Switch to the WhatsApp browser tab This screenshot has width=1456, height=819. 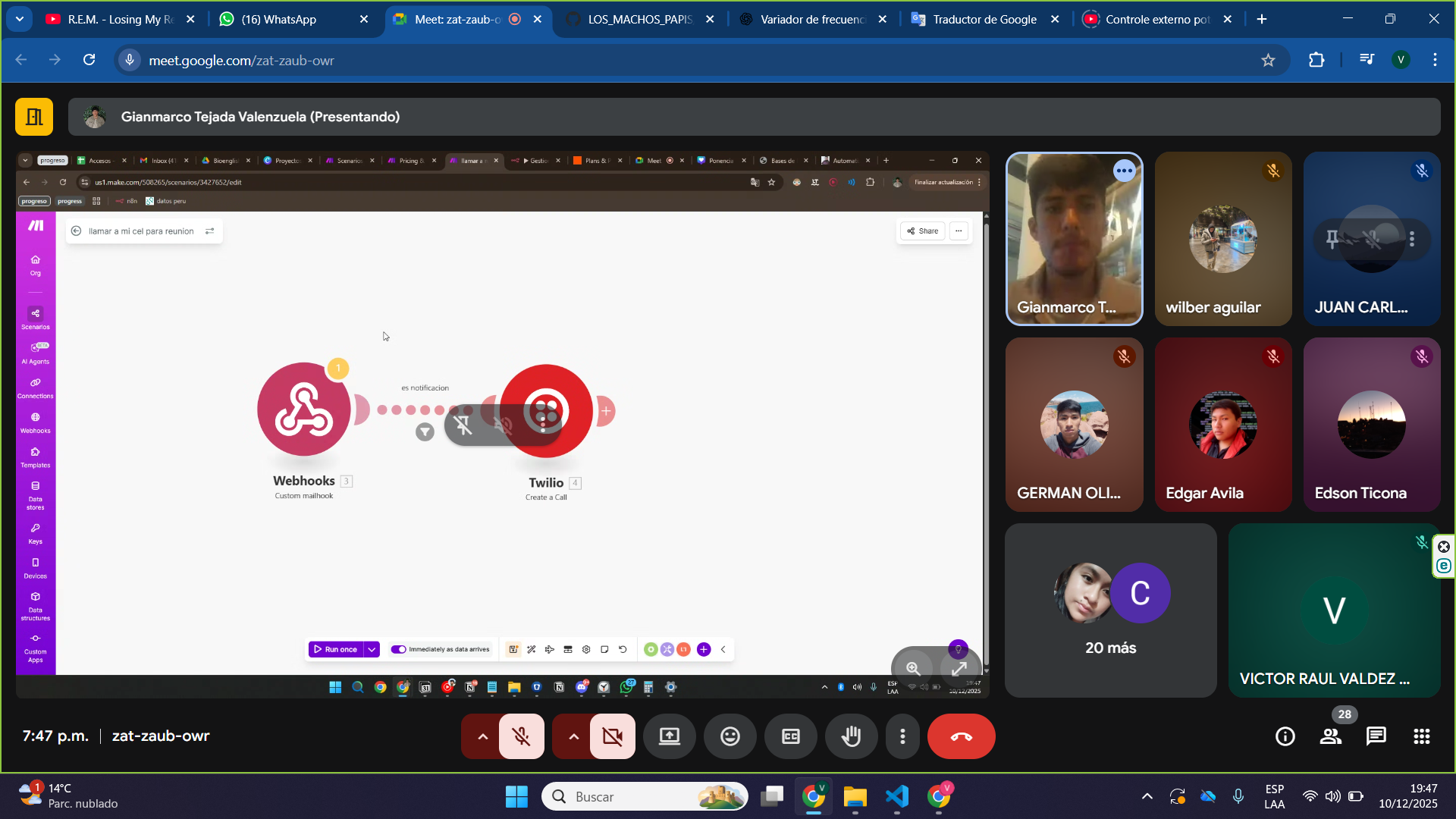[x=279, y=19]
